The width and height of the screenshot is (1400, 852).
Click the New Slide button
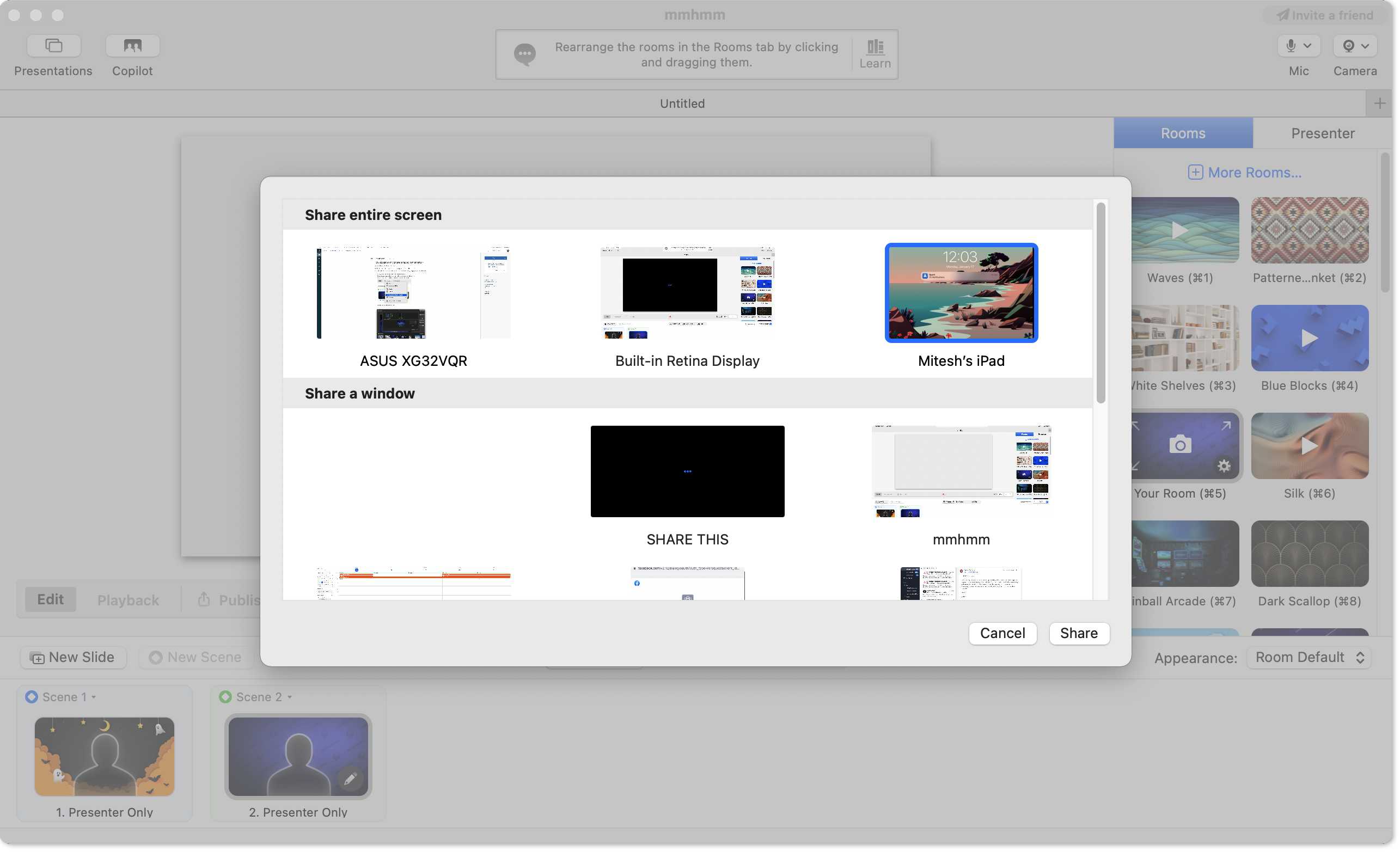[x=74, y=658]
